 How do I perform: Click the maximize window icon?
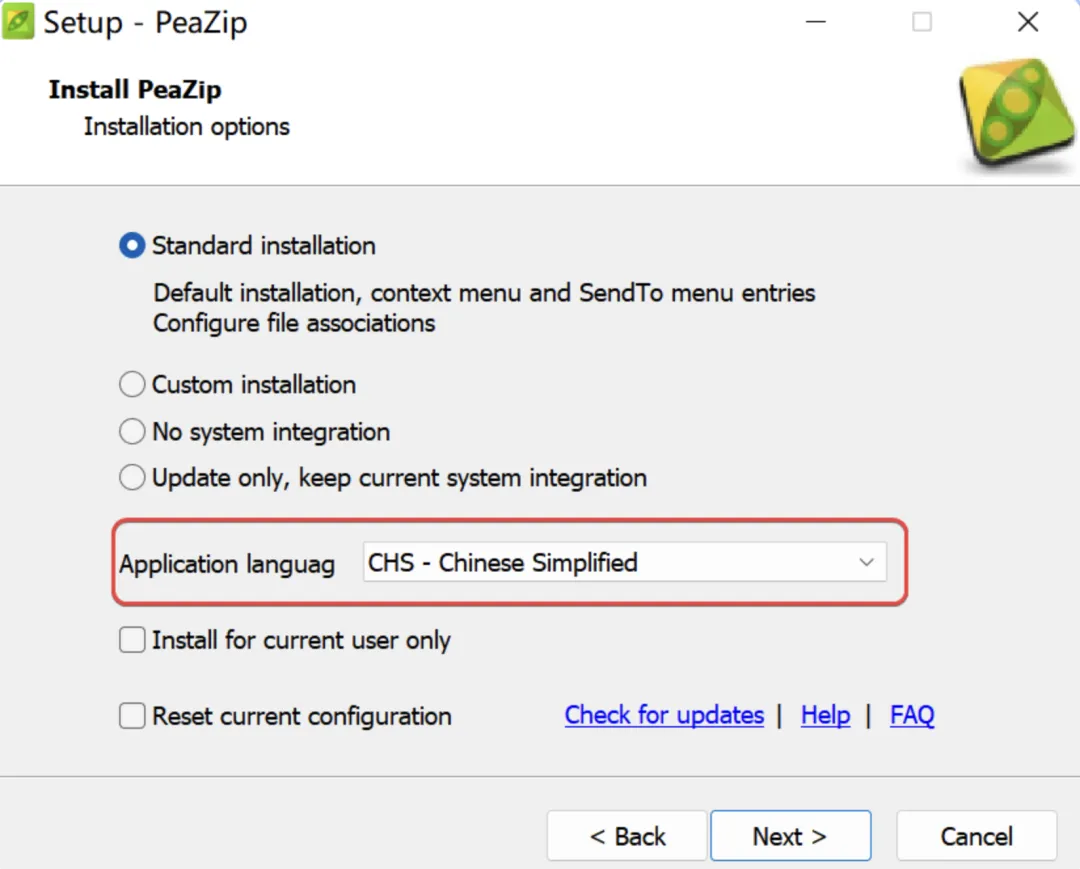[922, 22]
